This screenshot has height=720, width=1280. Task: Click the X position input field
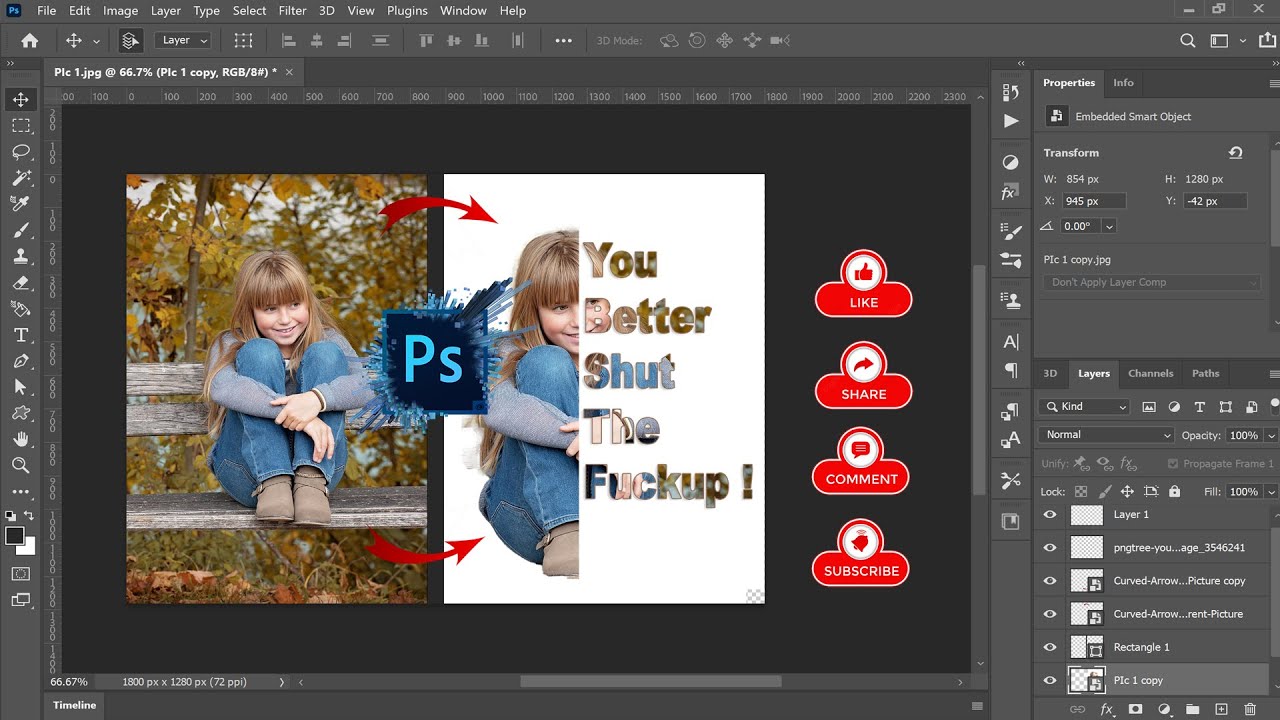[x=1094, y=202]
